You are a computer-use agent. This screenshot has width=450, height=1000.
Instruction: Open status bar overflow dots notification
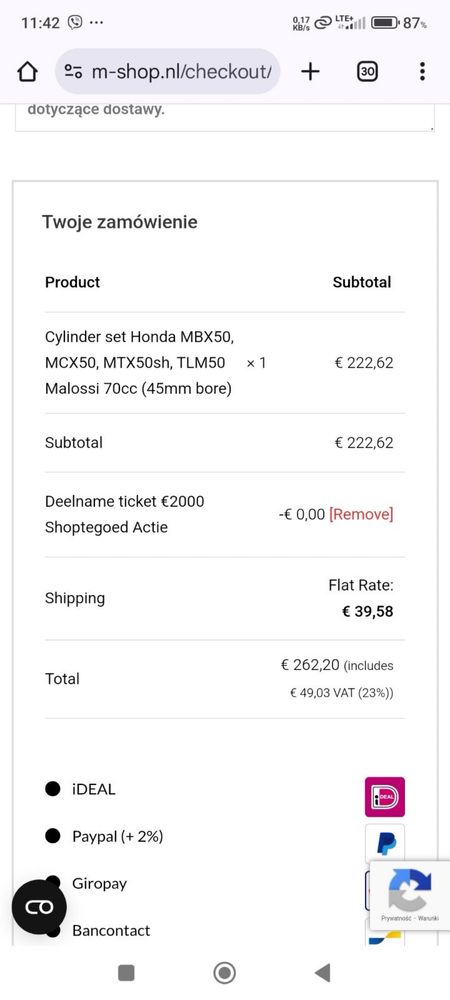96,24
